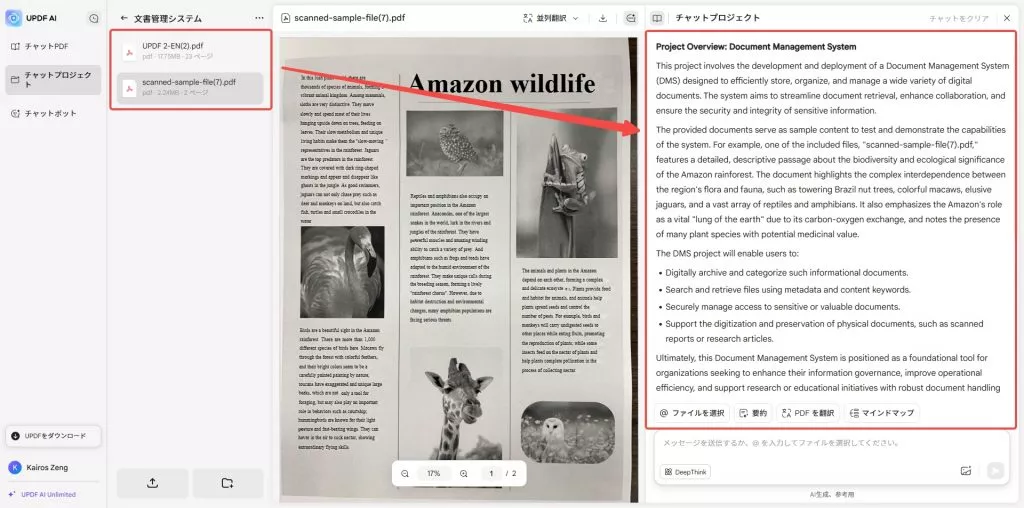
Task: Toggle the DeepThink mode
Action: [685, 471]
